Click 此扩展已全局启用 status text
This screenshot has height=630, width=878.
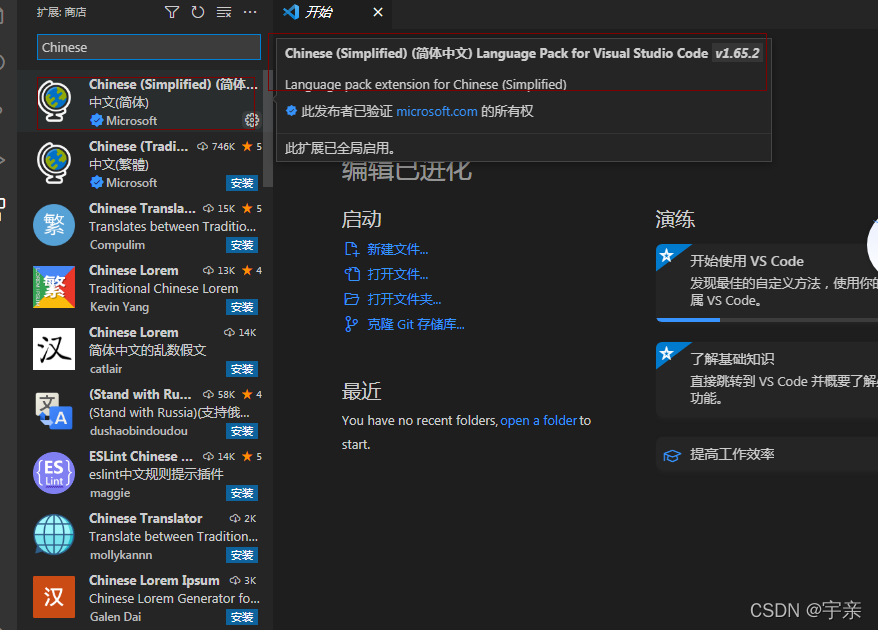pos(339,148)
